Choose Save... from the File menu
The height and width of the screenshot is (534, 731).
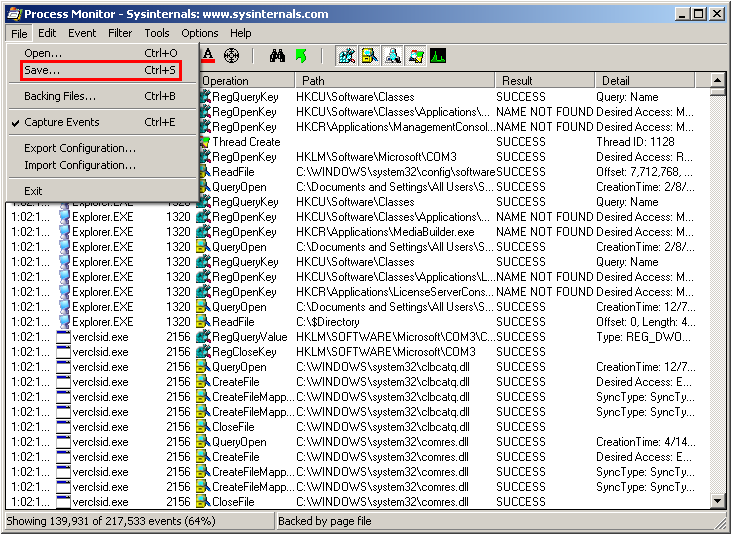[x=42, y=70]
